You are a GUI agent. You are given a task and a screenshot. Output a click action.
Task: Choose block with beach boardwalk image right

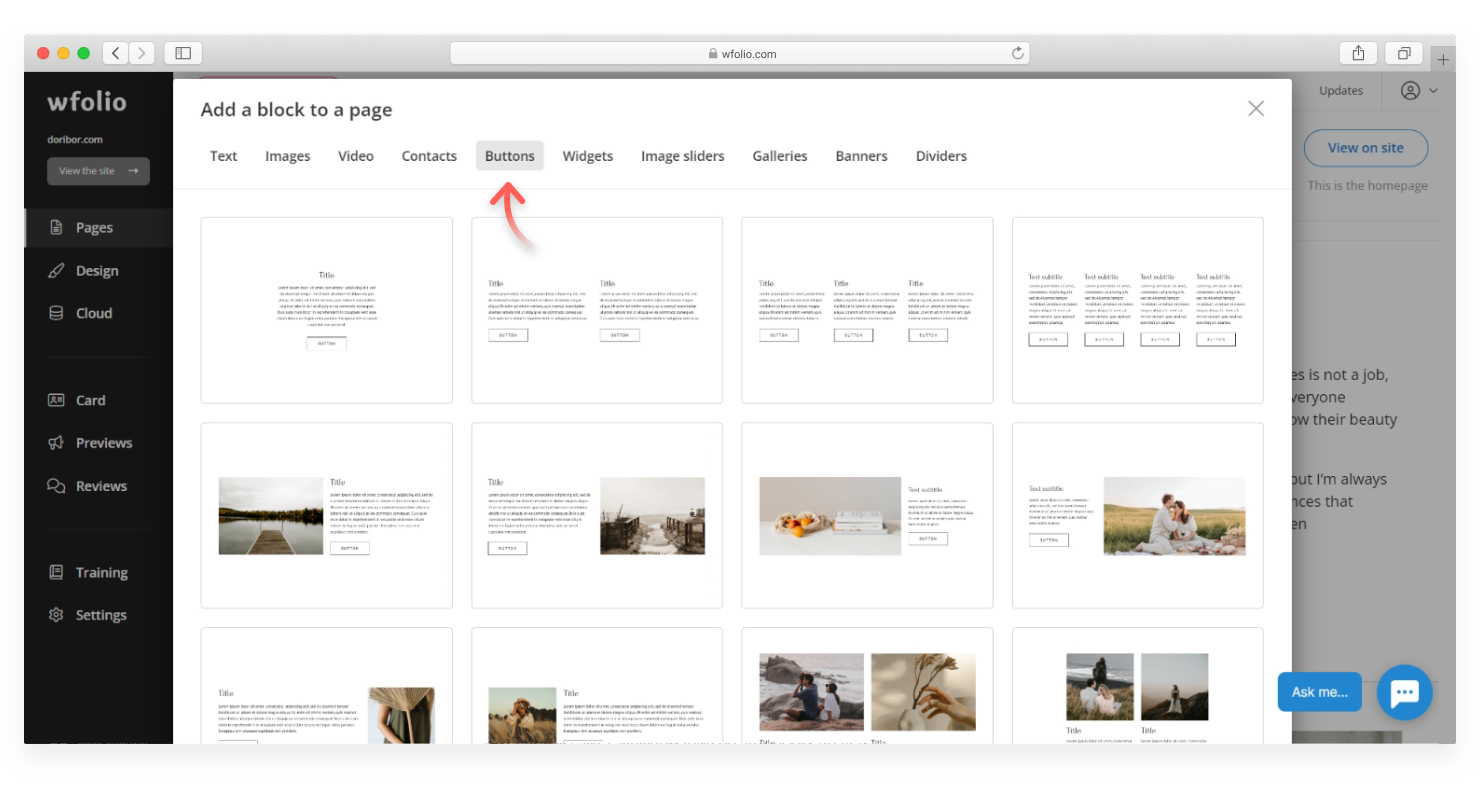click(597, 515)
